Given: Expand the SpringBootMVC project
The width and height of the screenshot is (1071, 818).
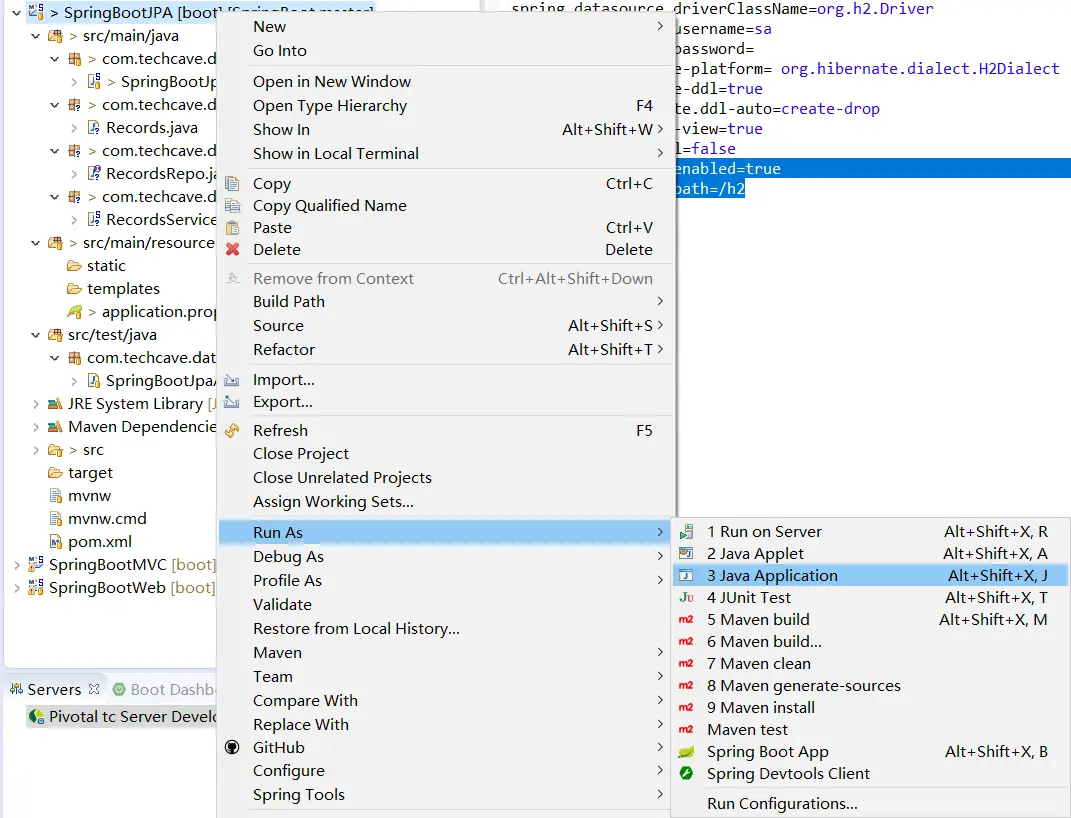Looking at the screenshot, I should [x=16, y=565].
